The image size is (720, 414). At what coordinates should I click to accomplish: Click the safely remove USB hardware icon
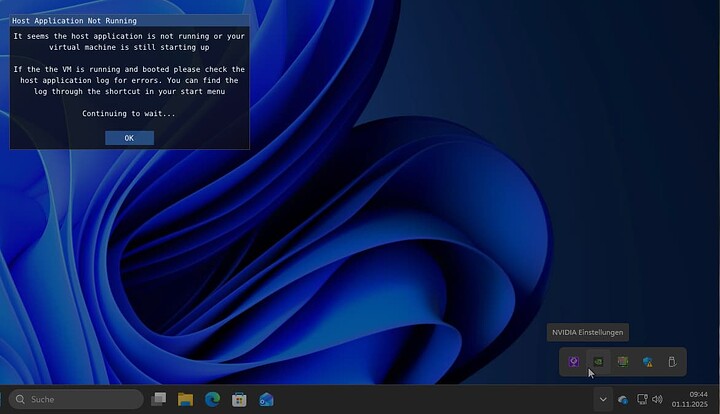coord(672,361)
